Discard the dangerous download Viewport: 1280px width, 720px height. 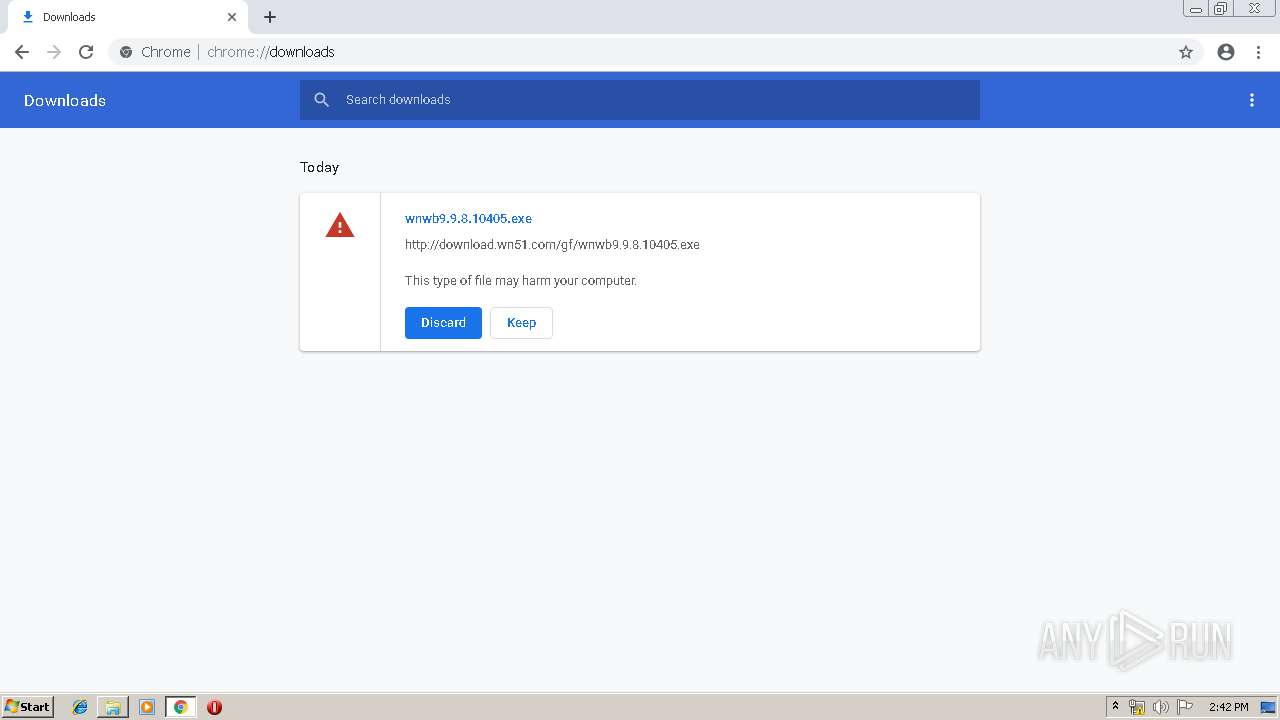click(x=443, y=323)
